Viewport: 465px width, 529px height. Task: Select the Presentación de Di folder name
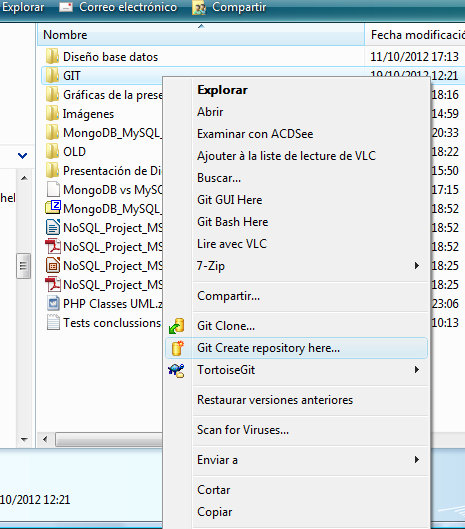pos(113,171)
